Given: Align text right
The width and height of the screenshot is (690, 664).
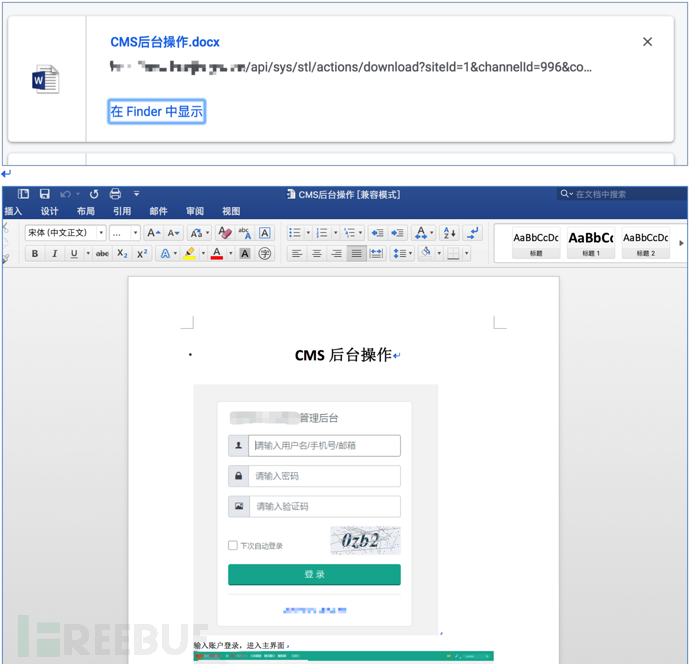Looking at the screenshot, I should [x=337, y=253].
